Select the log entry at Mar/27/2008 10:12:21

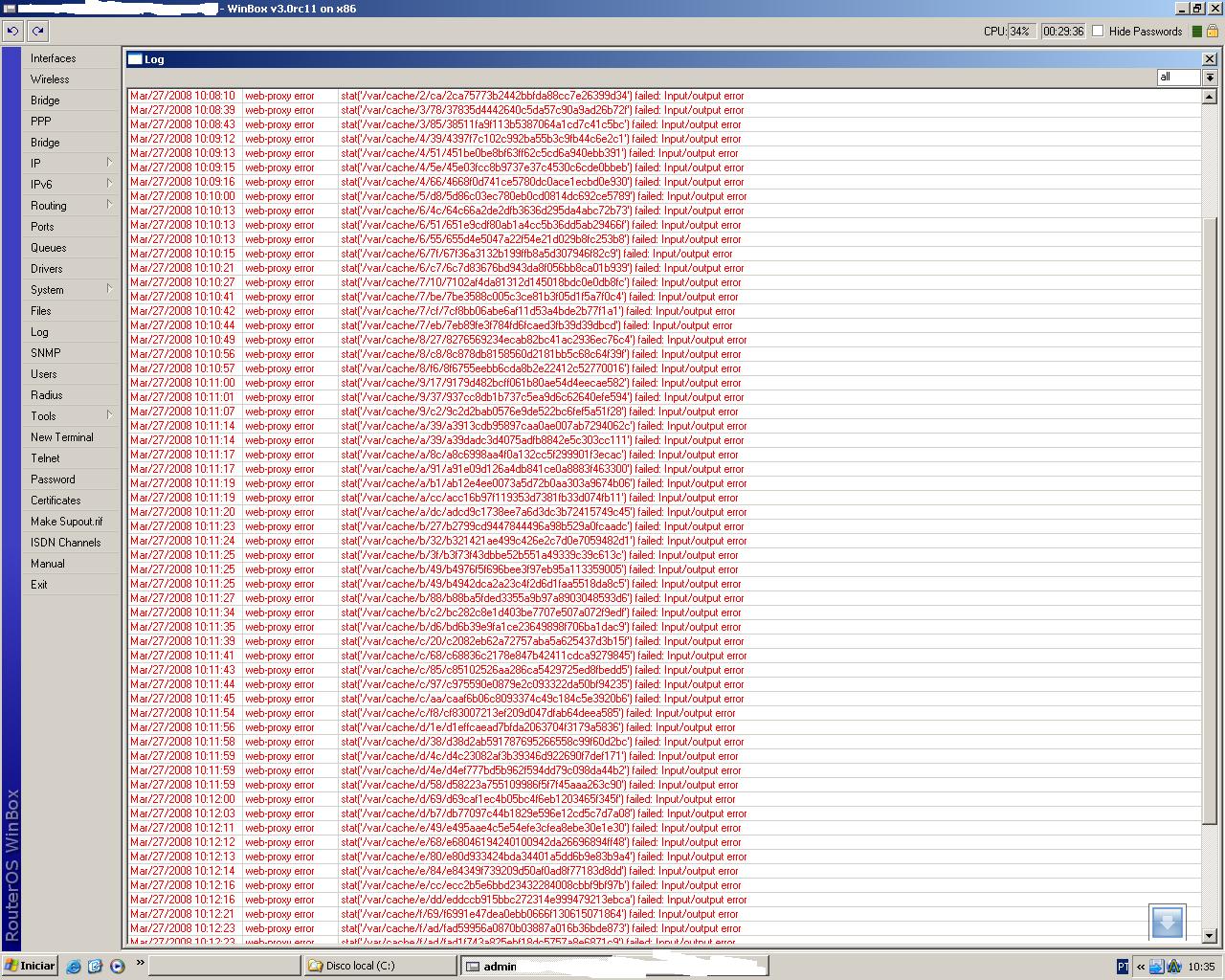tap(664, 914)
